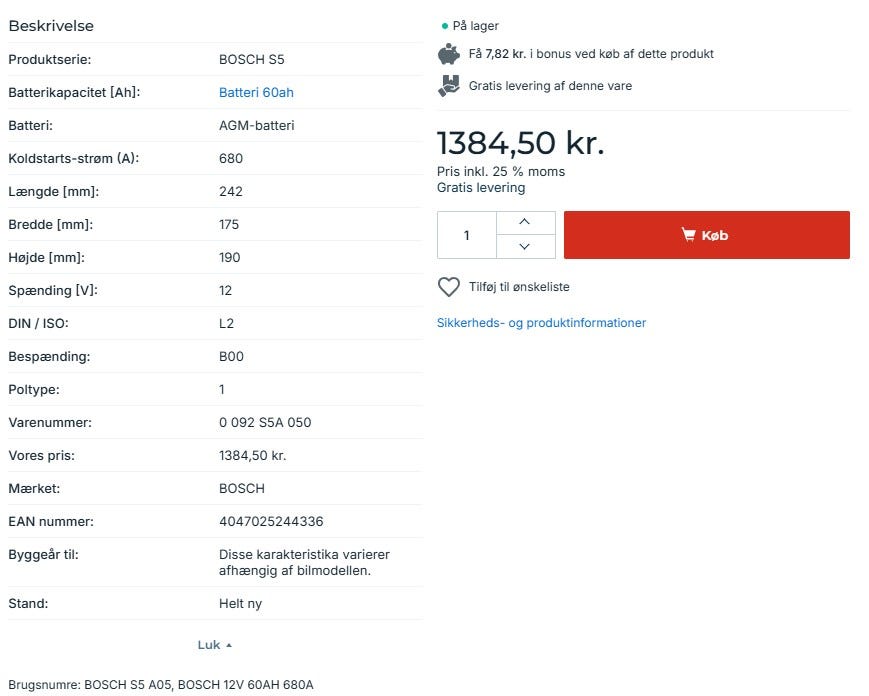Decrease quantity with the down arrow
The width and height of the screenshot is (869, 696).
pyautogui.click(x=525, y=247)
